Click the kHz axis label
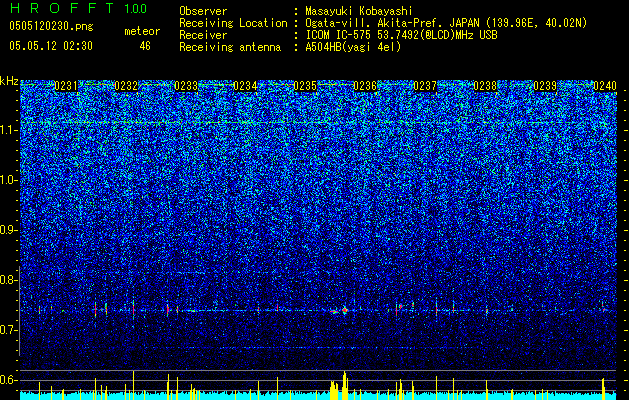This screenshot has height=400, width=629. (x=9, y=81)
